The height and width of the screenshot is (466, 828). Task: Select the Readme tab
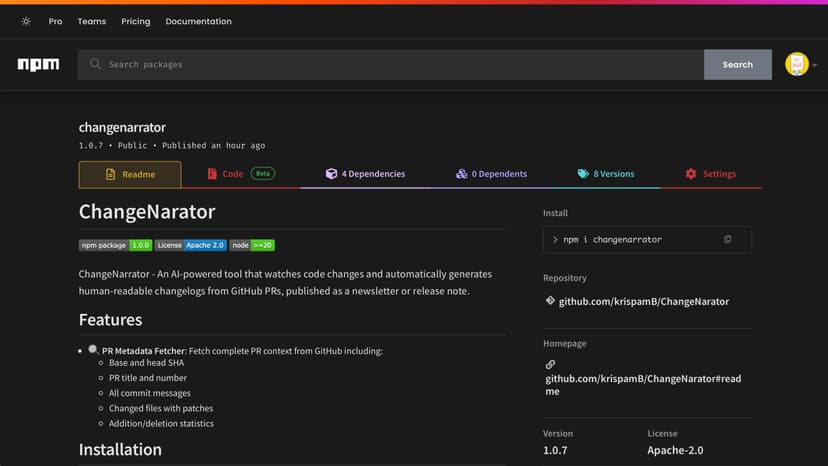130,174
